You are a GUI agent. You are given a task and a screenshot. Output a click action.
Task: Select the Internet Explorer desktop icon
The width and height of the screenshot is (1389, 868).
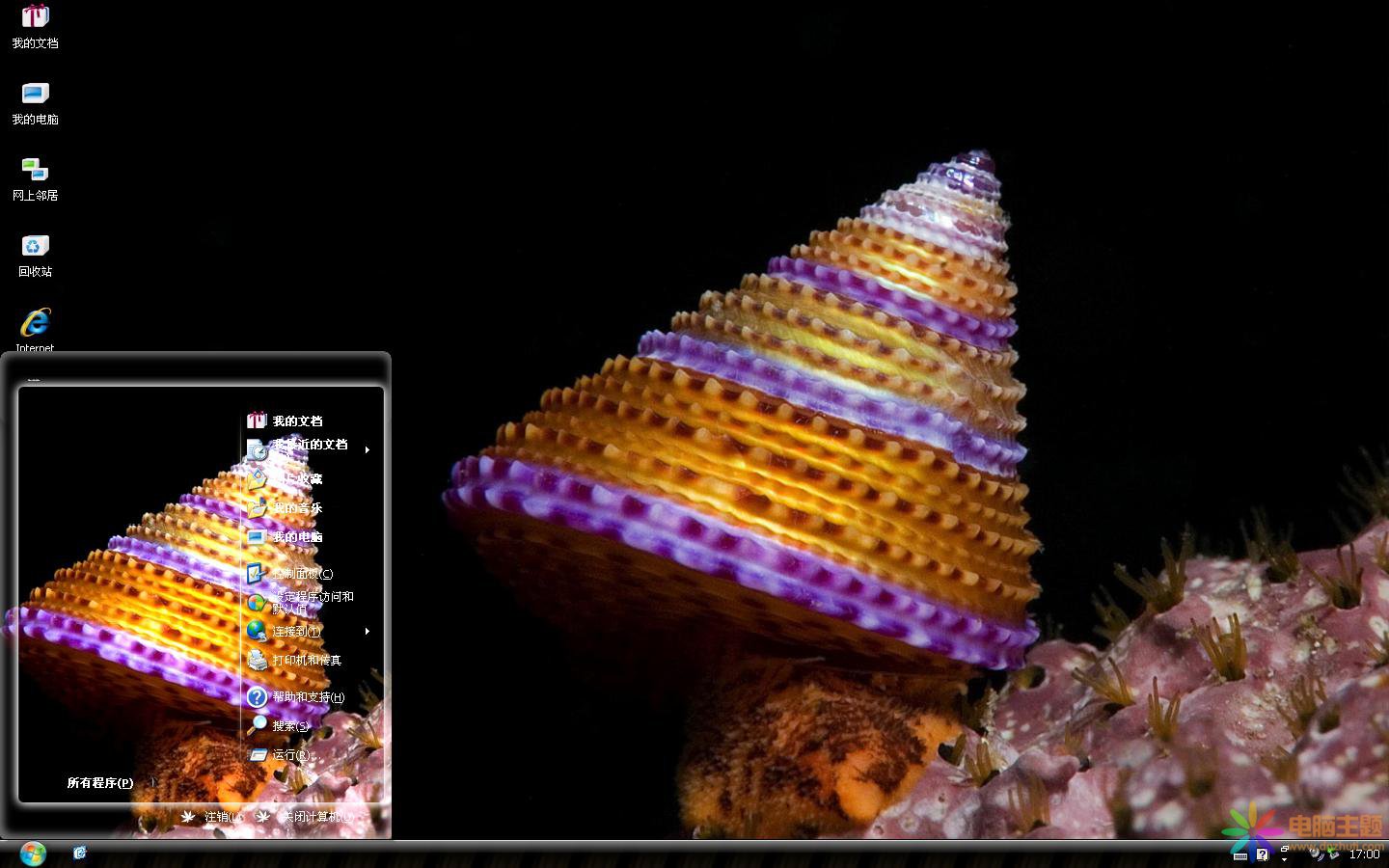click(35, 330)
